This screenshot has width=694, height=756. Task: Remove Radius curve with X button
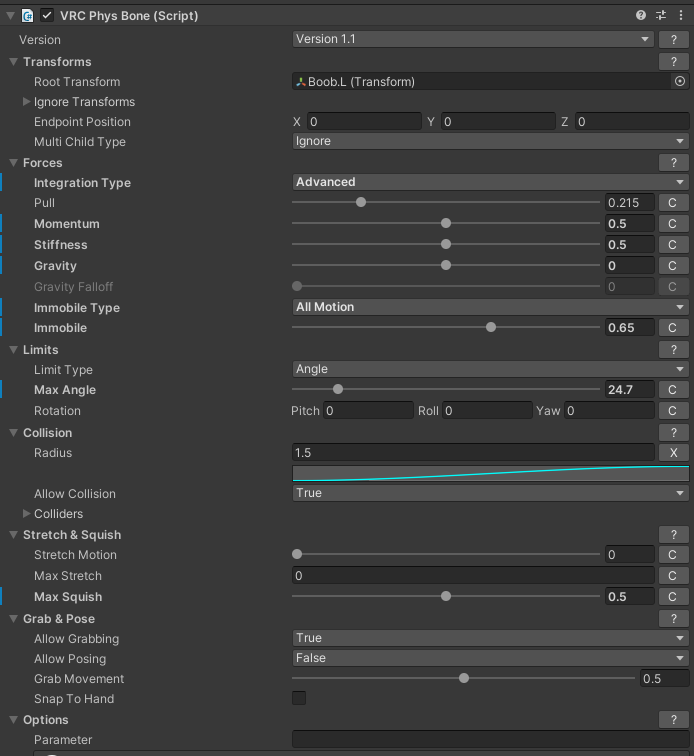coord(673,453)
